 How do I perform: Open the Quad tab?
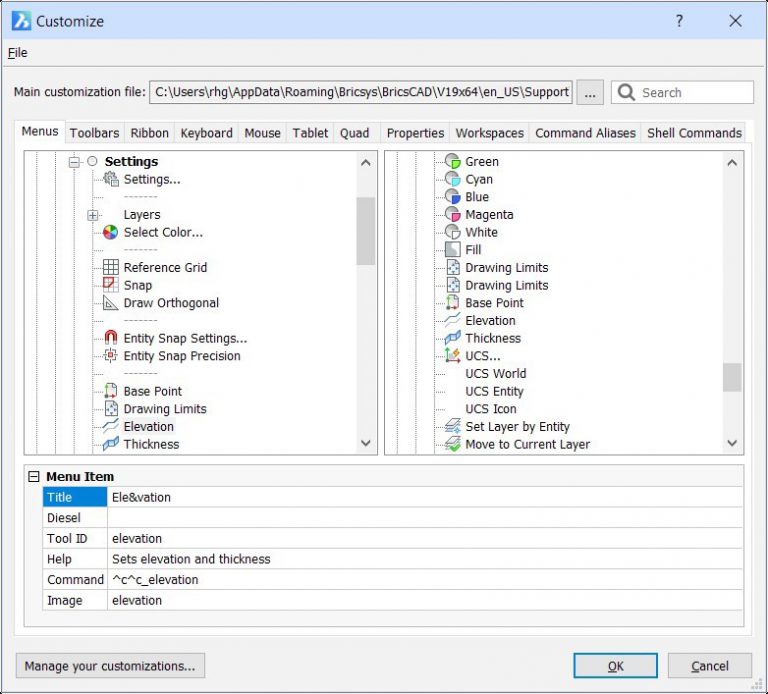pyautogui.click(x=355, y=133)
